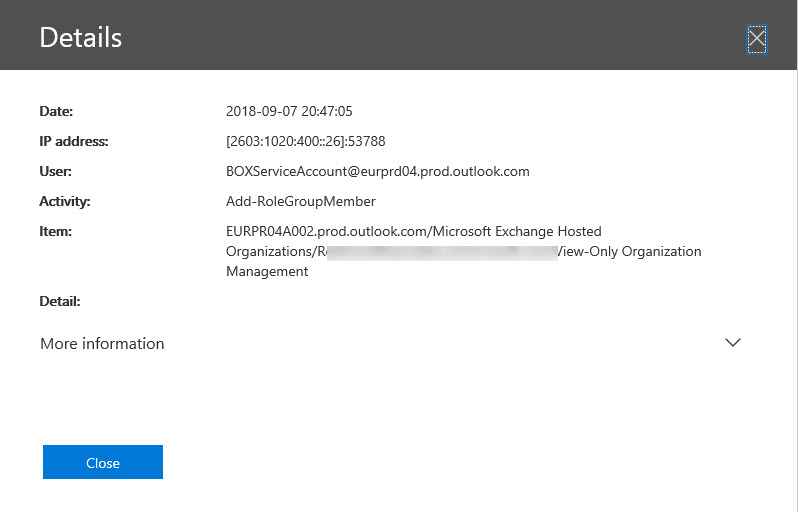Click the More information section label
Image resolution: width=798 pixels, height=512 pixels.
pos(102,343)
